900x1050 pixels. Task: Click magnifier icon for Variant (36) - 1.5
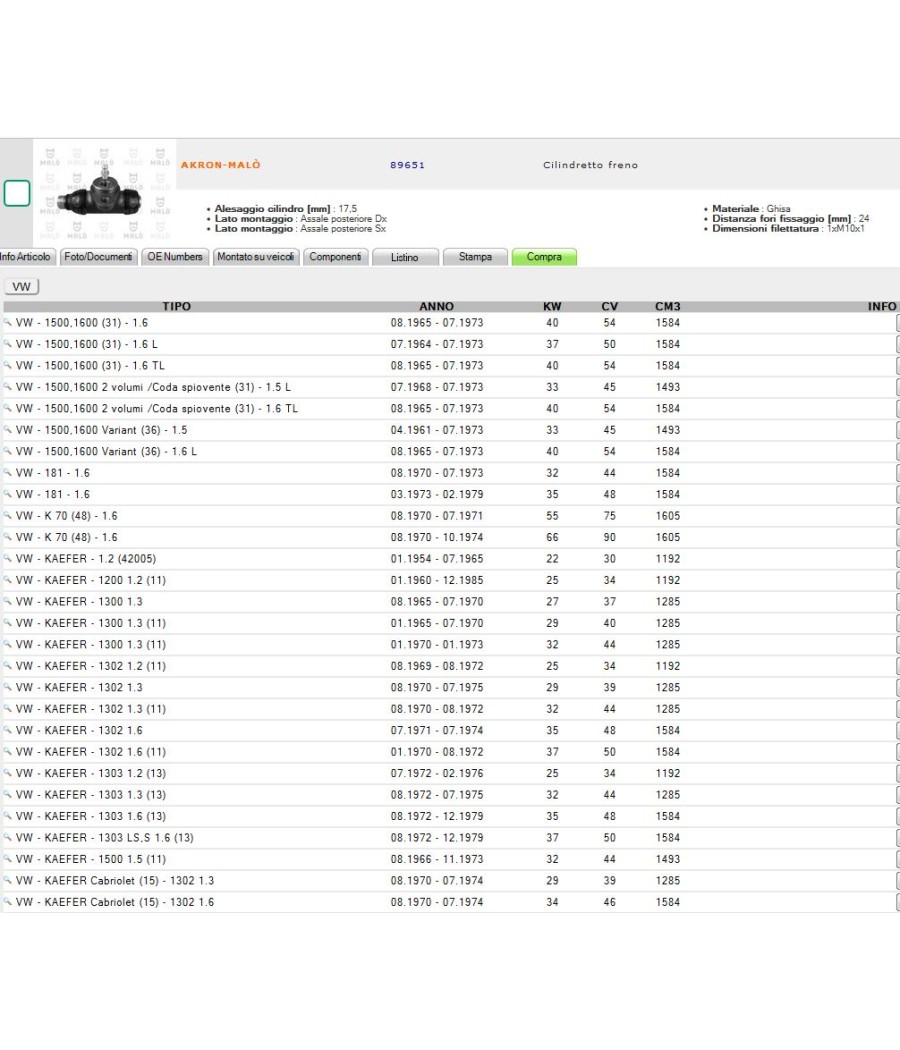8,430
